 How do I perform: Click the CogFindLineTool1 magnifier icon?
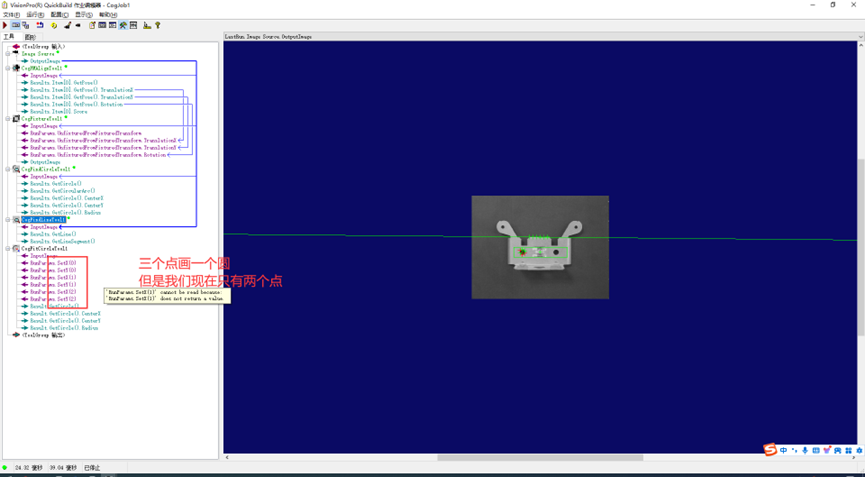(16, 219)
